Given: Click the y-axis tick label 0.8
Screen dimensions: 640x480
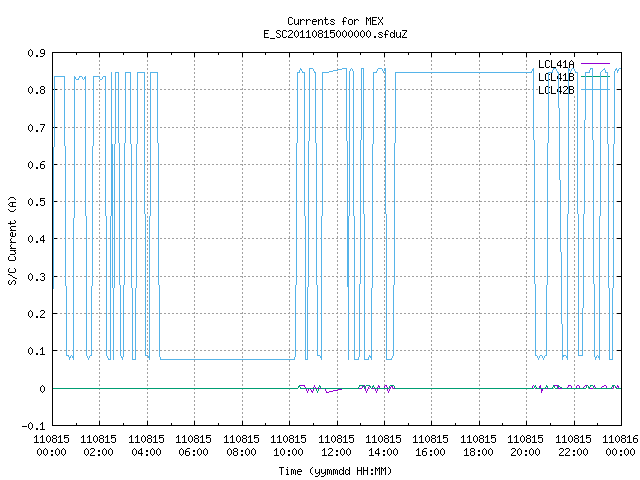Looking at the screenshot, I should (36, 90).
